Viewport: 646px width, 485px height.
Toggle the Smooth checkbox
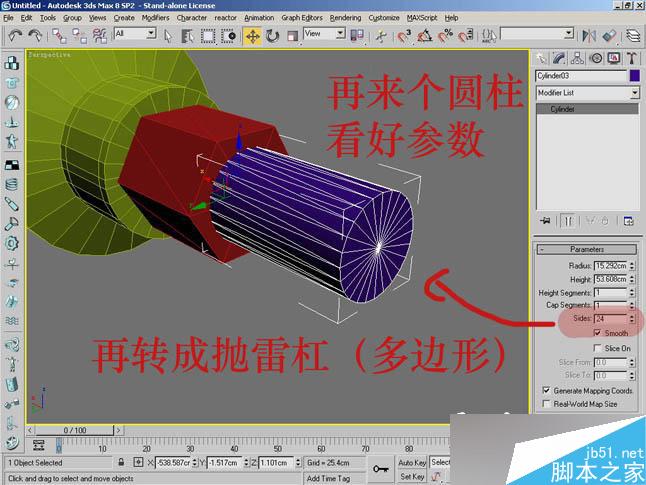[x=597, y=333]
